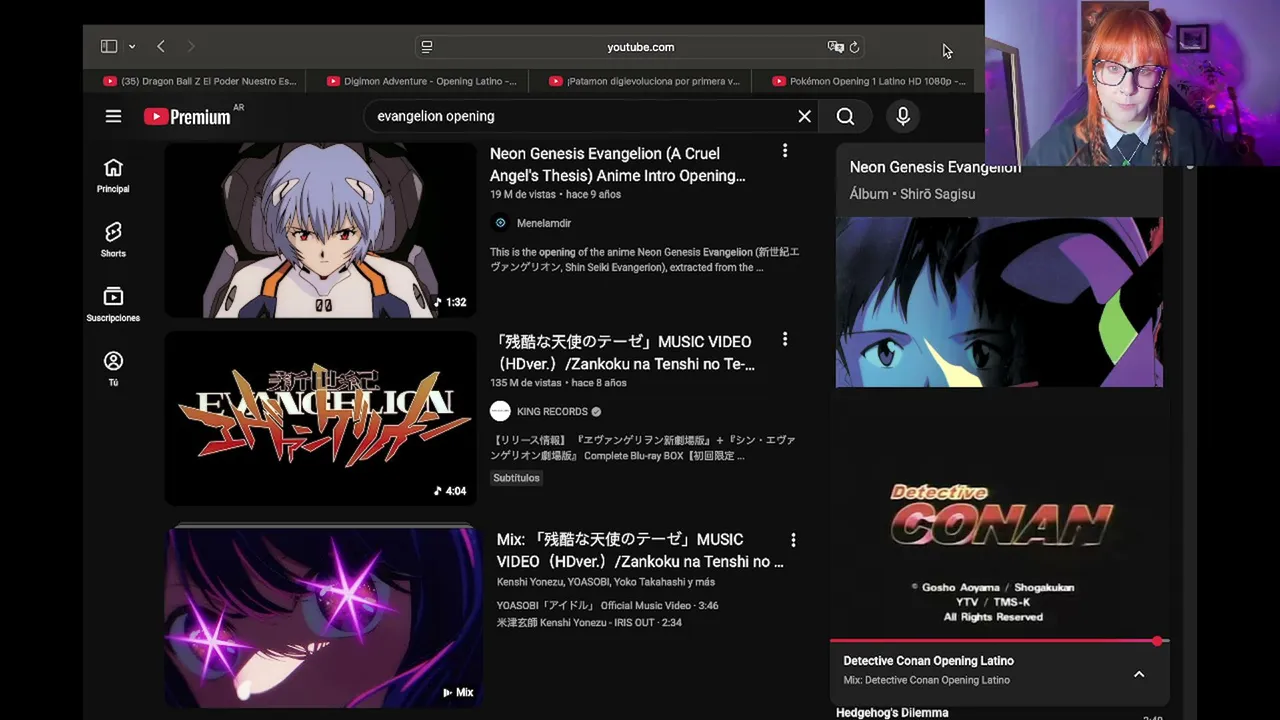The image size is (1280, 720).
Task: Switch to the Dragon Ball Z tab
Action: pyautogui.click(x=200, y=81)
